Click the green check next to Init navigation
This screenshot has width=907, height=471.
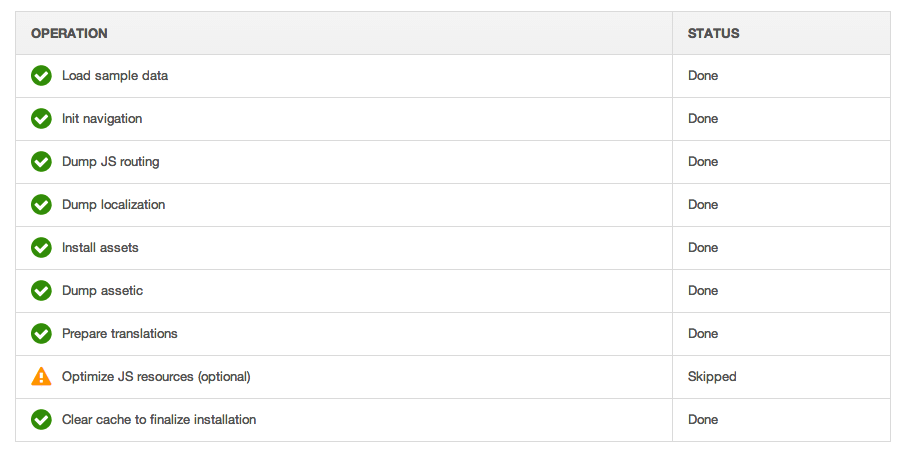pos(41,119)
